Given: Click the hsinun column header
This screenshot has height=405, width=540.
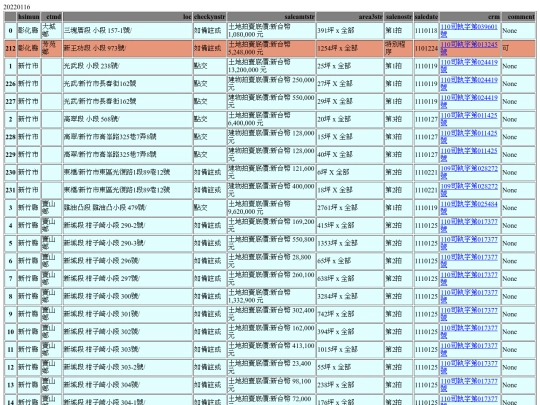Looking at the screenshot, I should click(x=29, y=17).
